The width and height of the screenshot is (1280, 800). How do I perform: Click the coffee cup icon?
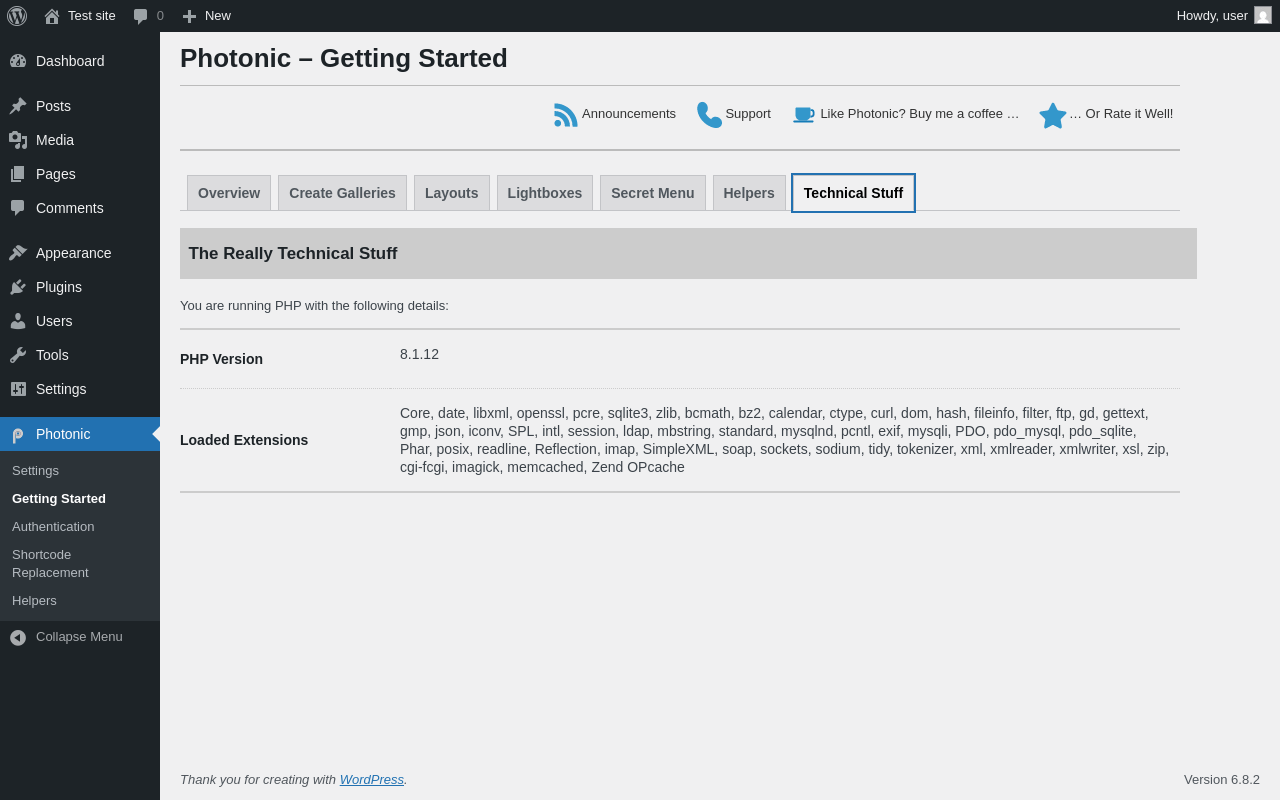[x=804, y=115]
